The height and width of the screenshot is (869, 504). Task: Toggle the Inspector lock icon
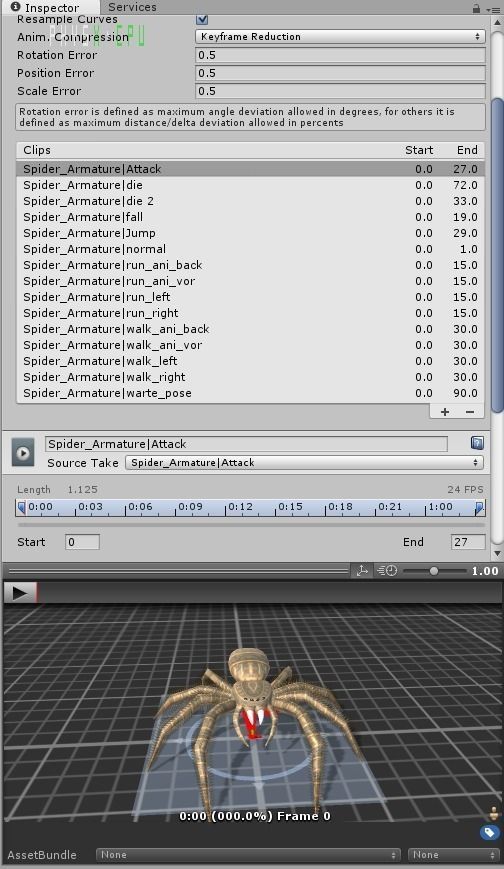pos(476,8)
